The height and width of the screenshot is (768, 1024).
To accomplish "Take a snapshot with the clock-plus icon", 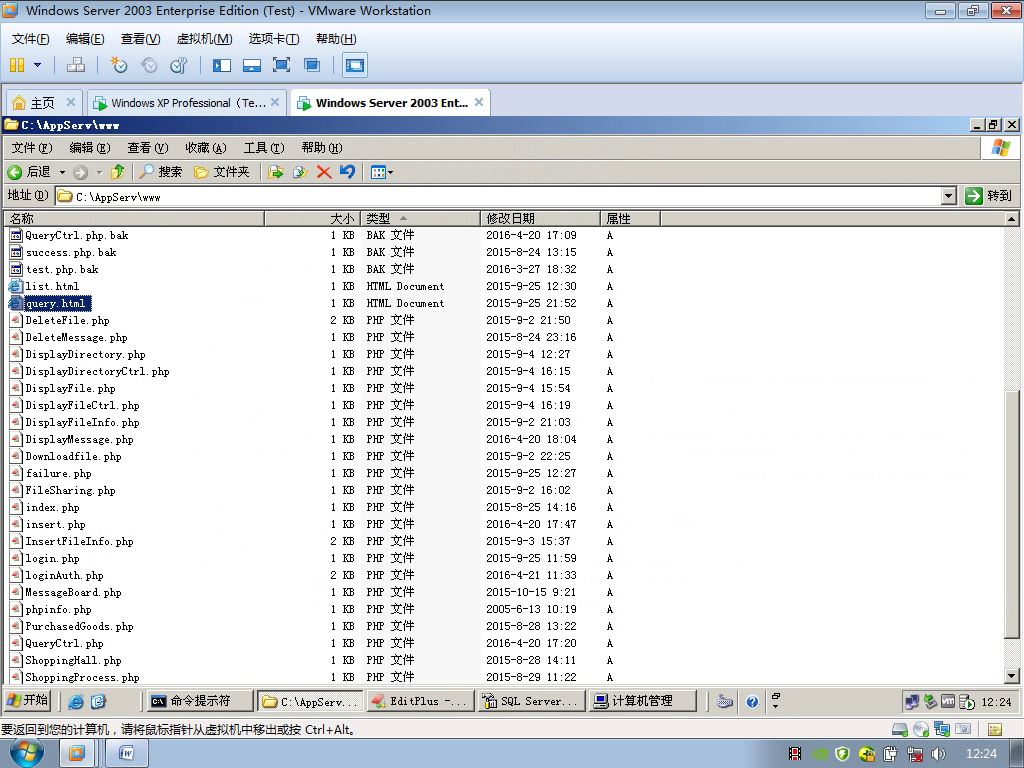I will tap(119, 65).
